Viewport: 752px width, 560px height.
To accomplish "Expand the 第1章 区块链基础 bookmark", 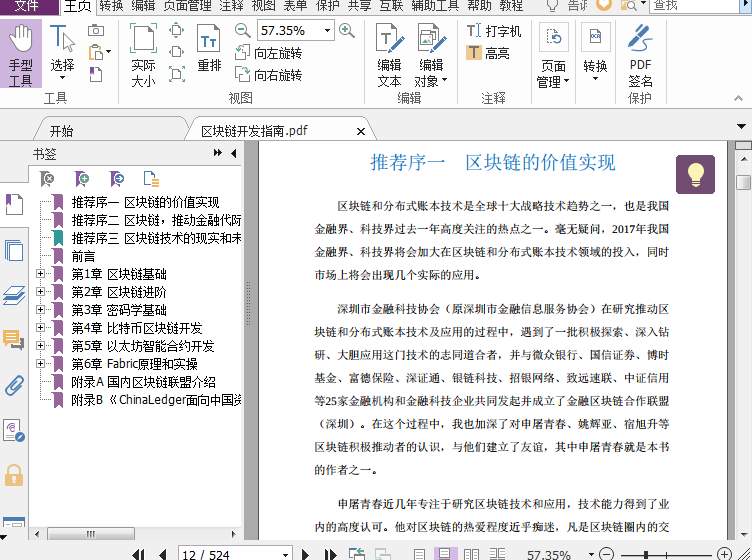I will (40, 274).
